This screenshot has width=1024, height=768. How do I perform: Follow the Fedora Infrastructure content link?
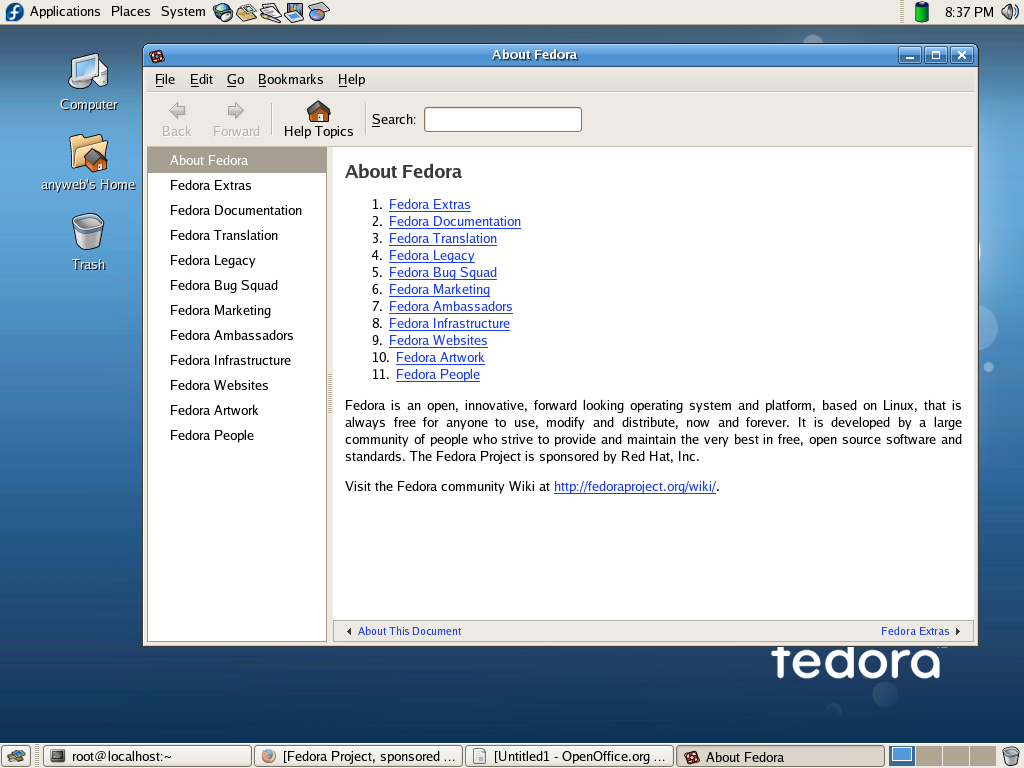coord(449,323)
